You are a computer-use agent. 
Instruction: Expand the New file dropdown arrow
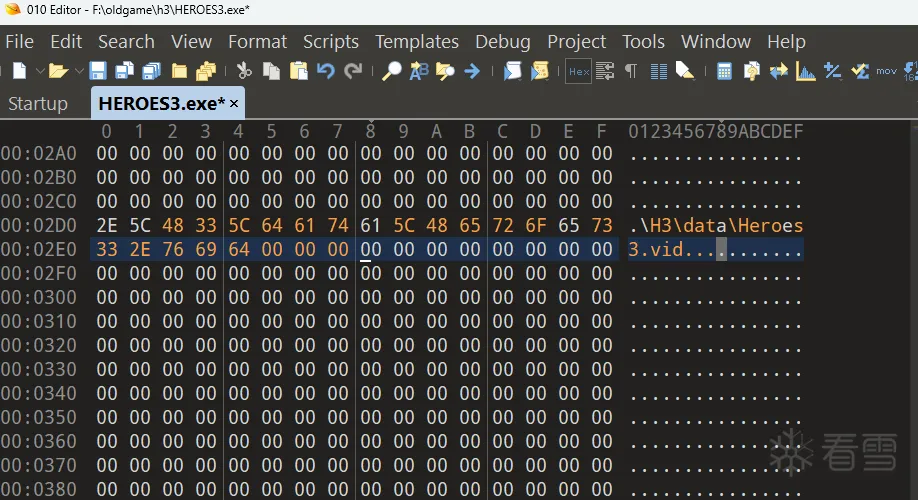click(40, 71)
